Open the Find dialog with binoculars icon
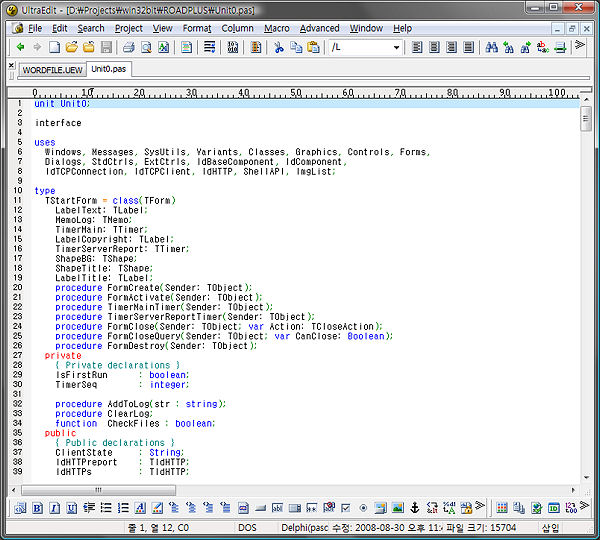The width and height of the screenshot is (600, 540). [491, 47]
